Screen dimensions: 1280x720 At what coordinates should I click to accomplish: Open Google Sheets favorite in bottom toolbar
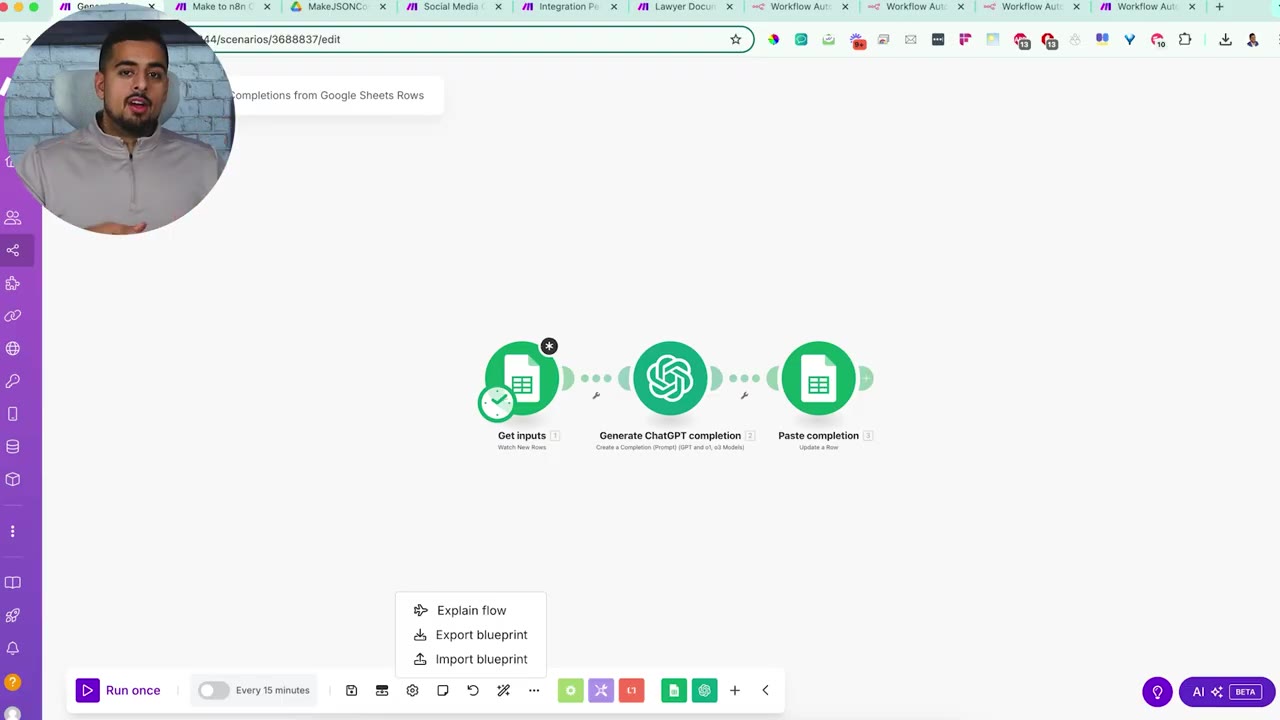pos(674,690)
